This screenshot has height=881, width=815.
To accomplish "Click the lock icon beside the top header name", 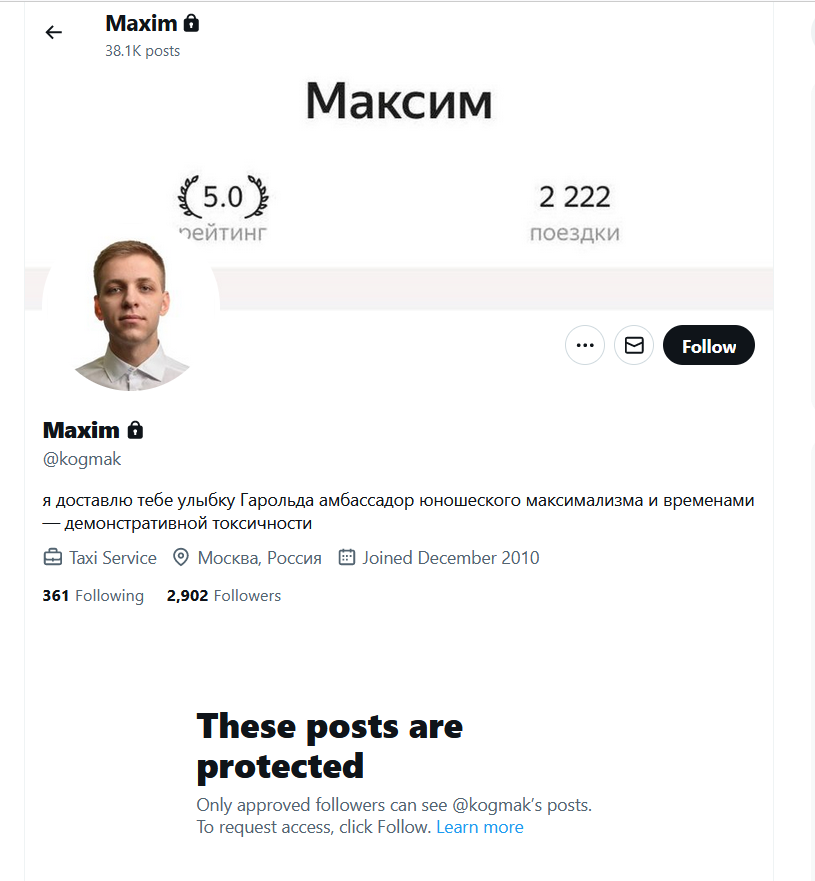I will (x=192, y=23).
